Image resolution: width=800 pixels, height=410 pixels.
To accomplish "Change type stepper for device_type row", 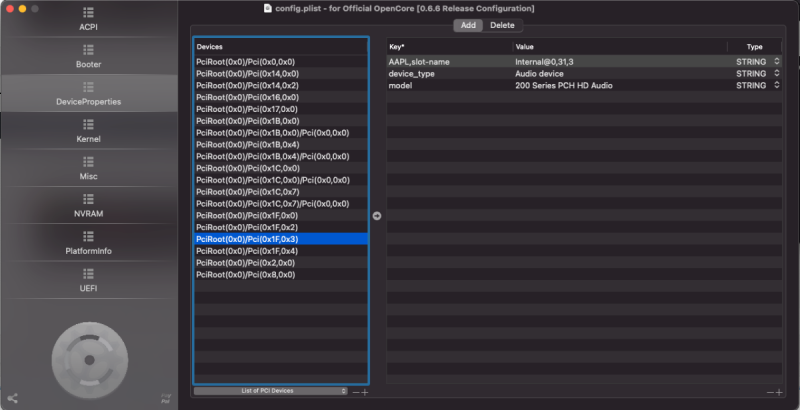I will (x=777, y=73).
